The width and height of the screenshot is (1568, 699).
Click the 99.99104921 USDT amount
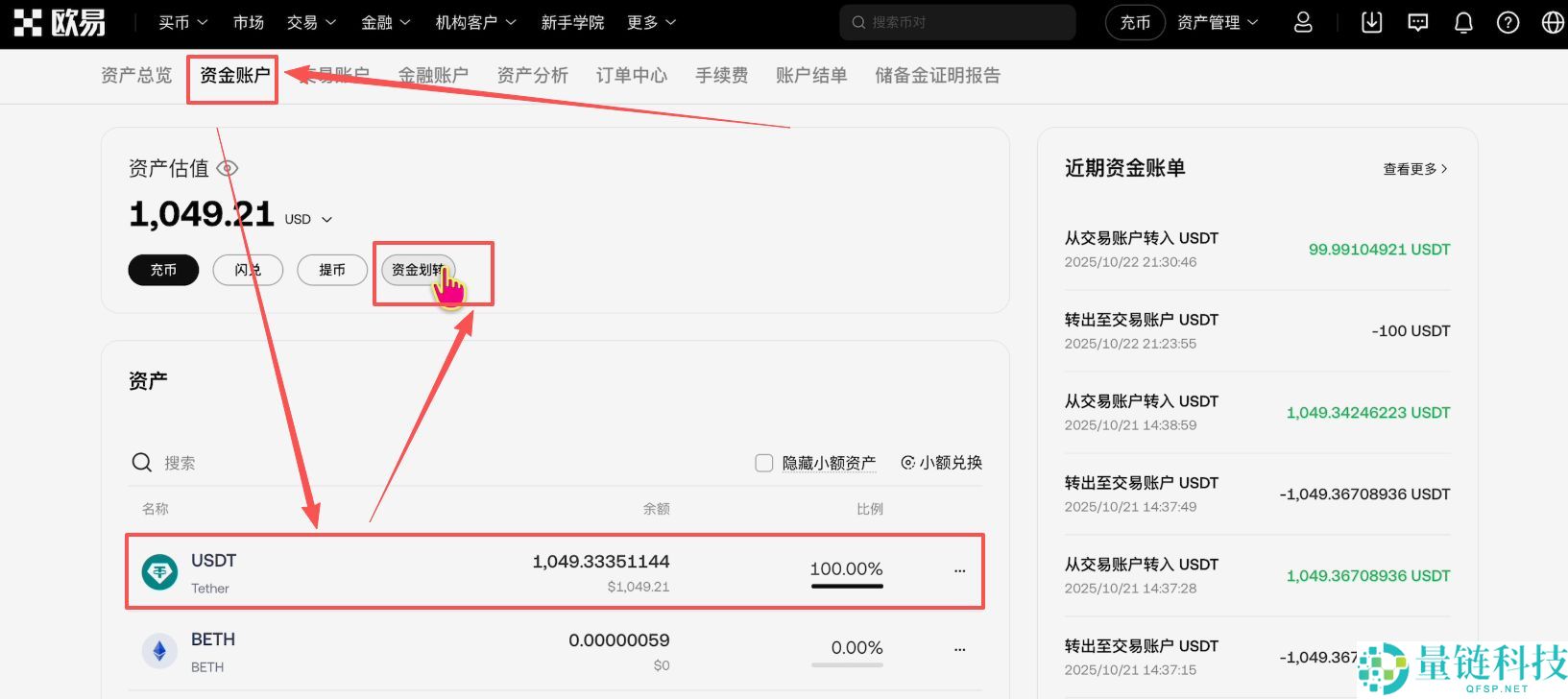coord(1379,250)
